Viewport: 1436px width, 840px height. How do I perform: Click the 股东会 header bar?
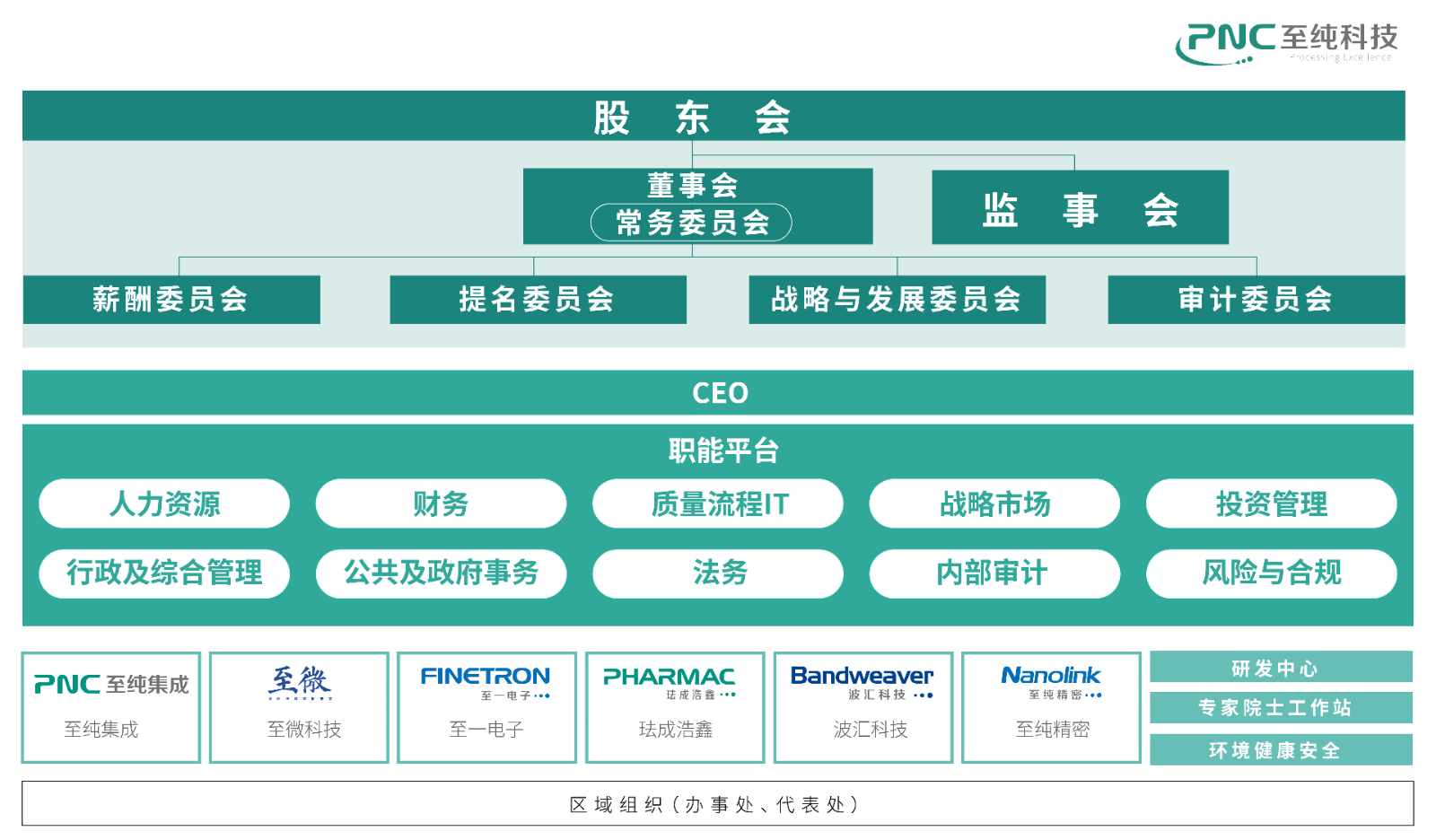click(x=691, y=117)
